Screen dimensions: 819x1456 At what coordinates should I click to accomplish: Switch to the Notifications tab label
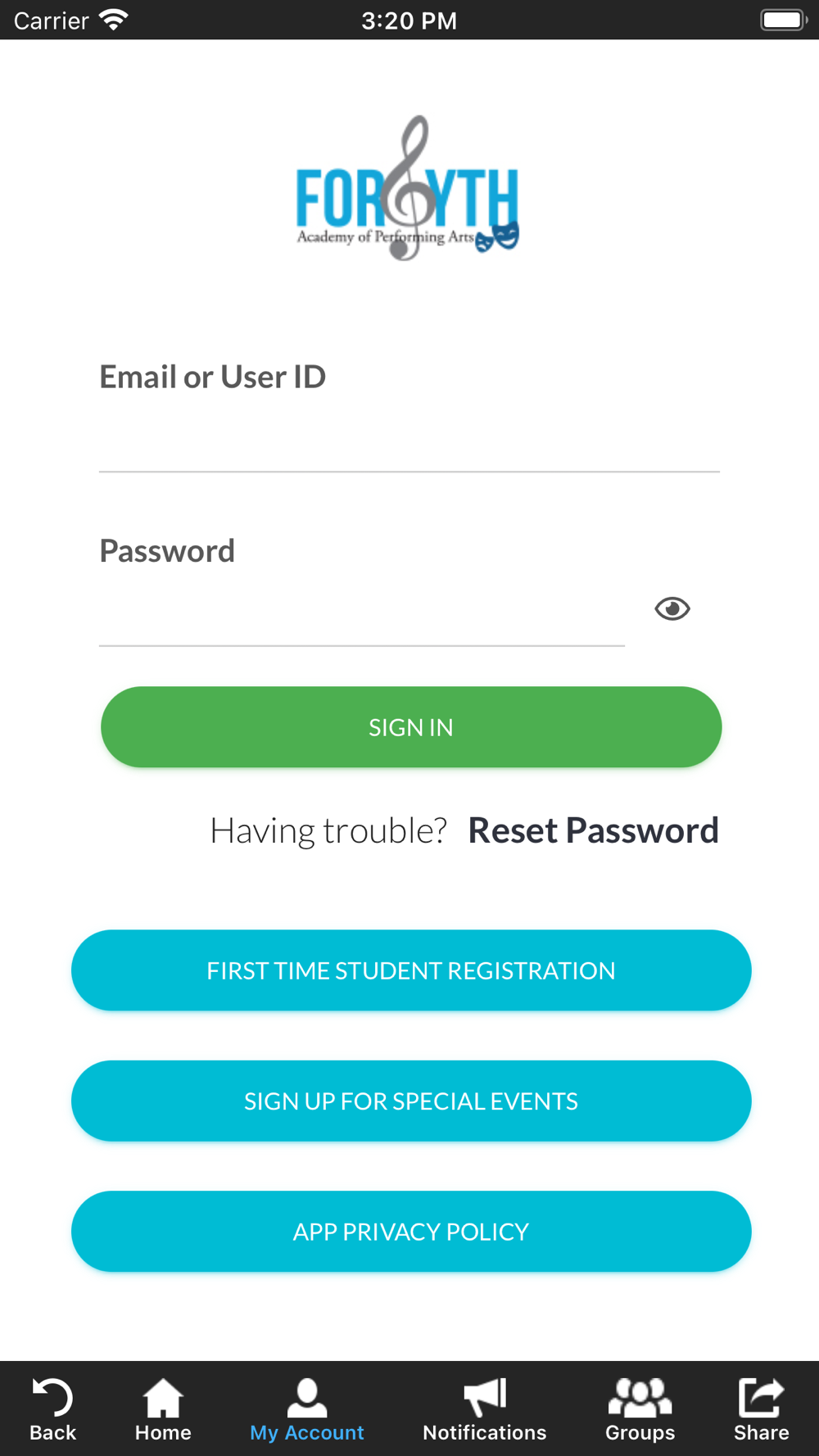(485, 1432)
